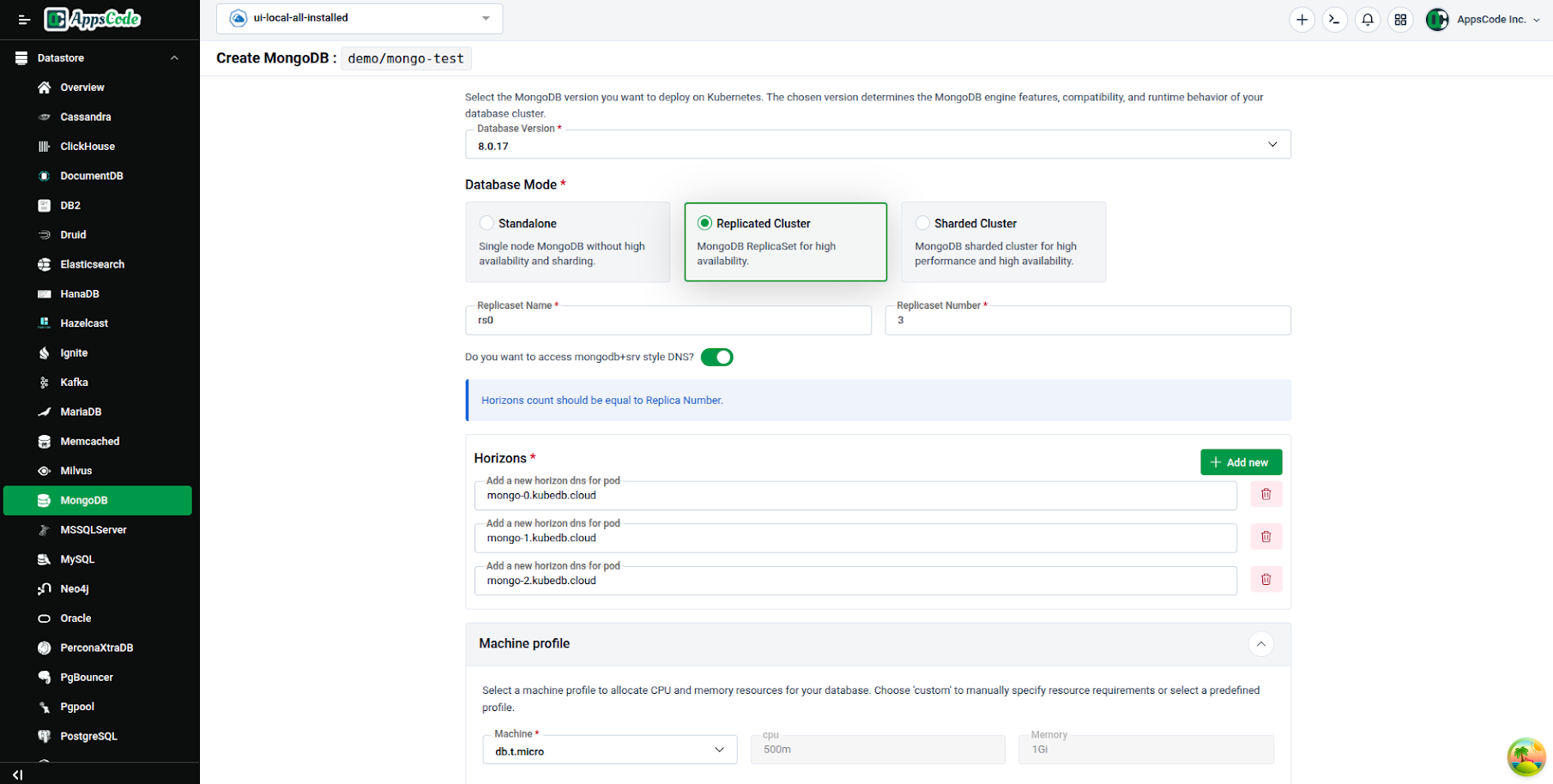Collapse the Machine profile section
The height and width of the screenshot is (784, 1553).
click(x=1260, y=644)
